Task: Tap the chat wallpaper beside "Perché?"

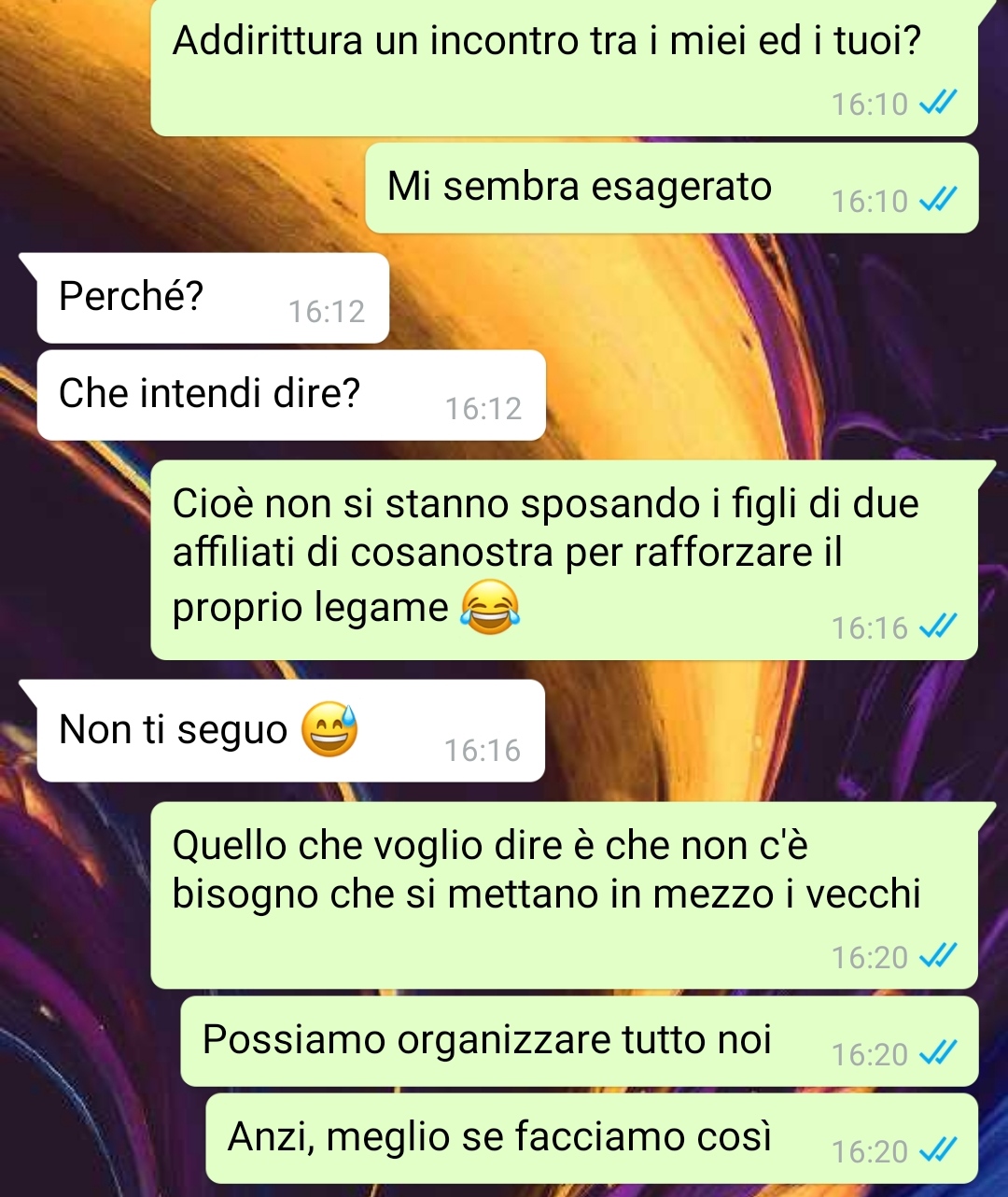Action: coord(691,298)
